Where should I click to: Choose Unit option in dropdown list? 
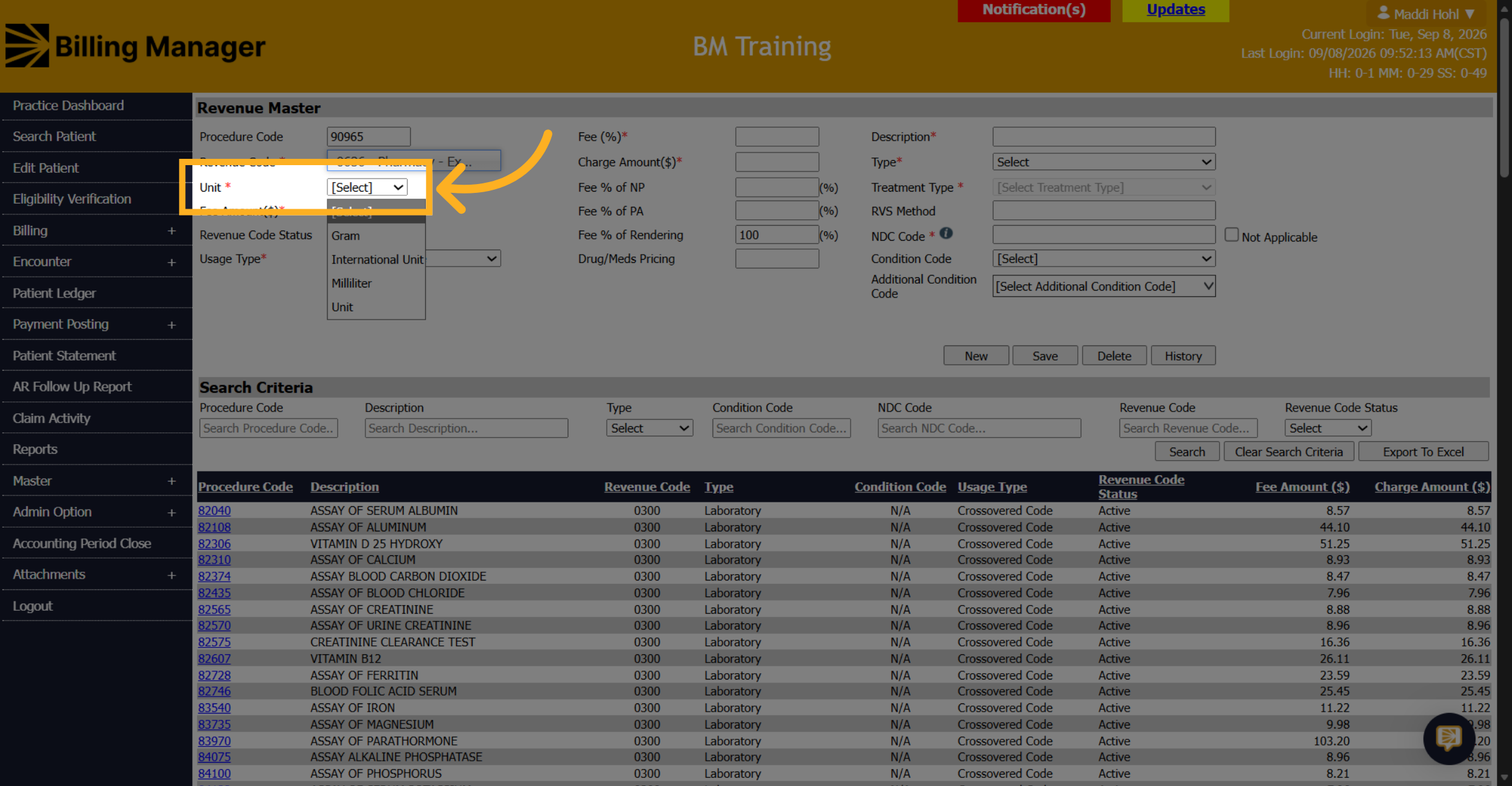(x=376, y=308)
